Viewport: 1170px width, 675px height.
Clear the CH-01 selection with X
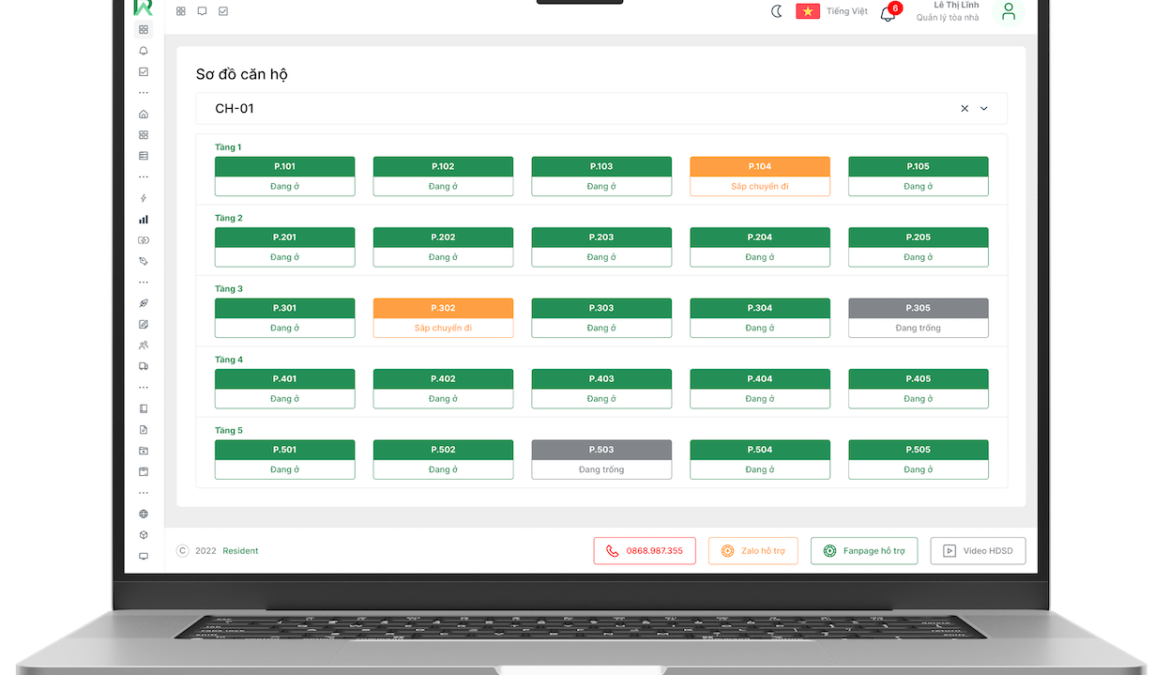(964, 109)
